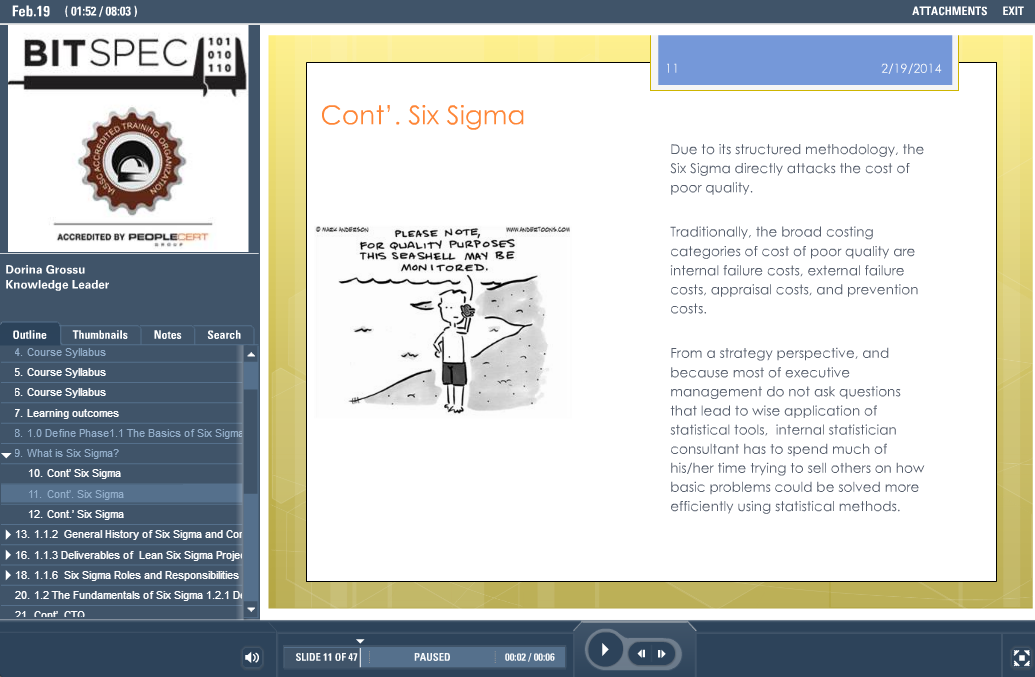Open slide 7. Learning outcomes
This screenshot has width=1035, height=677.
(x=122, y=413)
